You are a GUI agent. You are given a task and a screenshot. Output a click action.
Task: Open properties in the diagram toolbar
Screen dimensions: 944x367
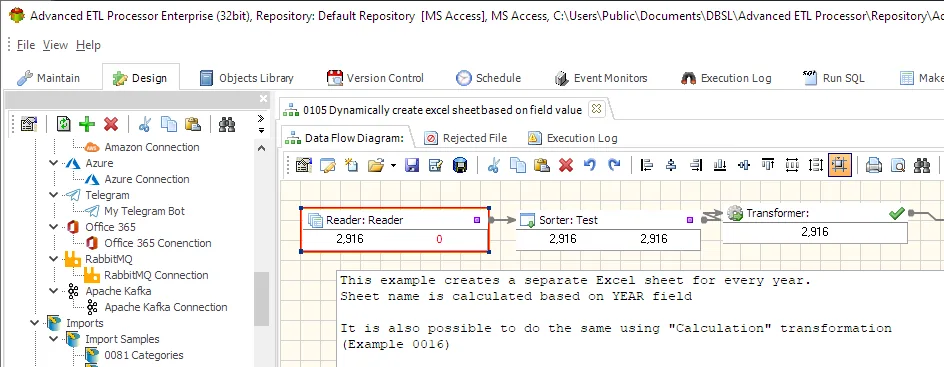(x=303, y=165)
